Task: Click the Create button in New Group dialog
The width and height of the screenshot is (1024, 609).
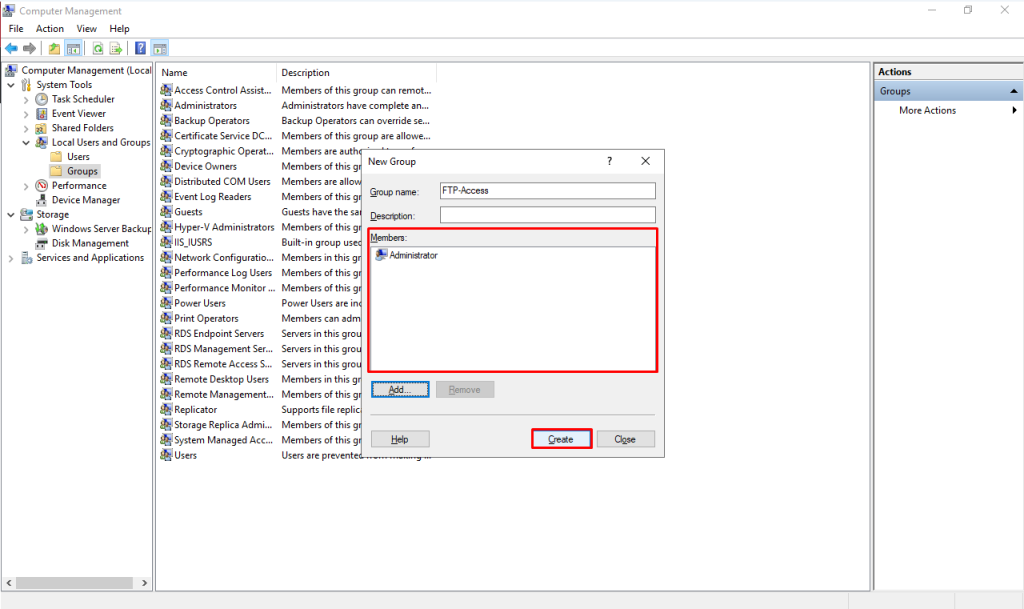Action: point(561,438)
